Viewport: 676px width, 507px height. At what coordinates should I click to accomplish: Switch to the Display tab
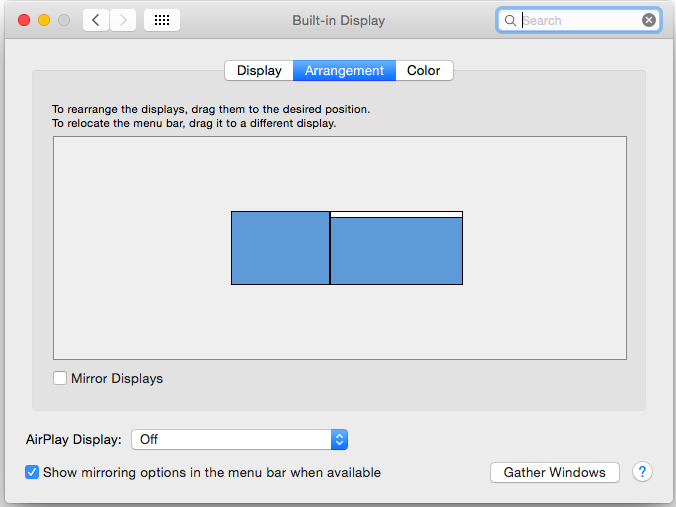point(259,71)
